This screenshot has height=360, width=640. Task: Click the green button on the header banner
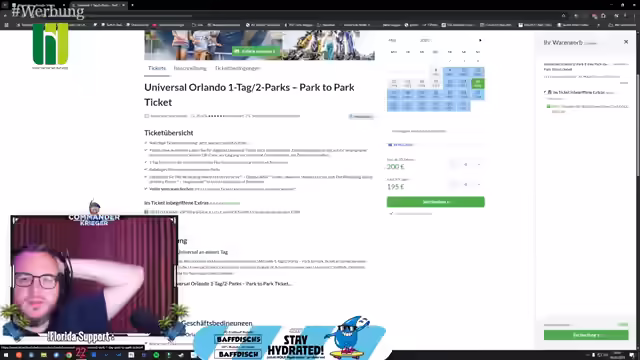[256, 51]
